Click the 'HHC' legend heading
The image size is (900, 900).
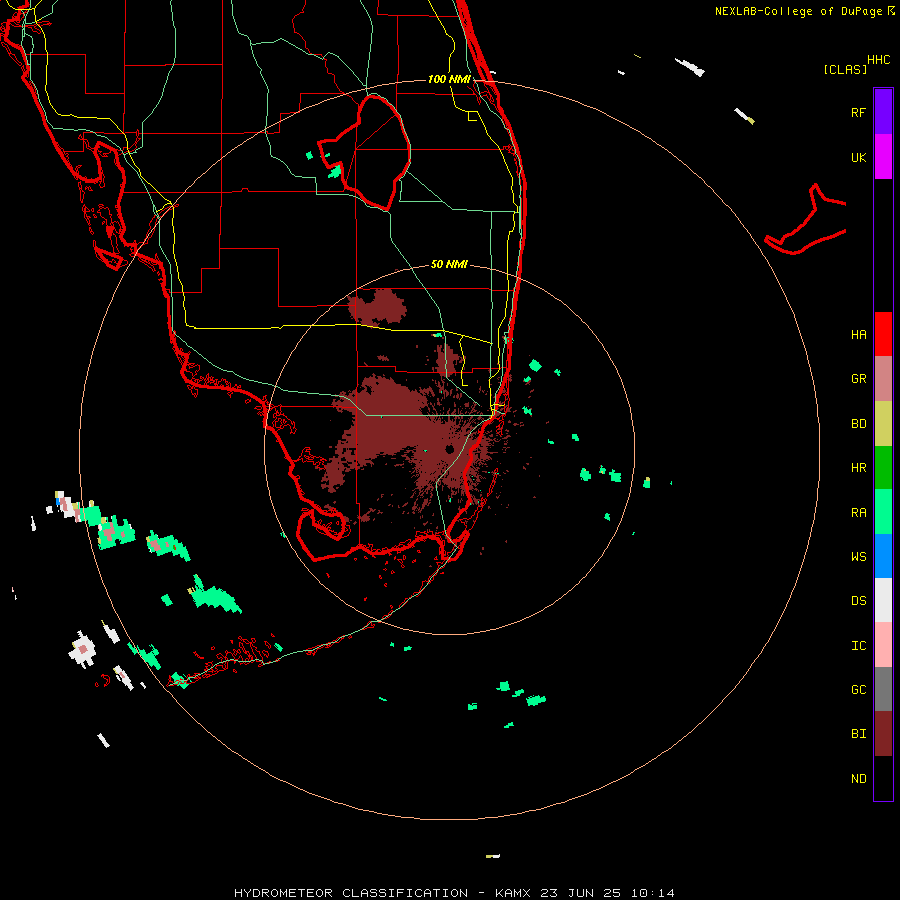[879, 60]
